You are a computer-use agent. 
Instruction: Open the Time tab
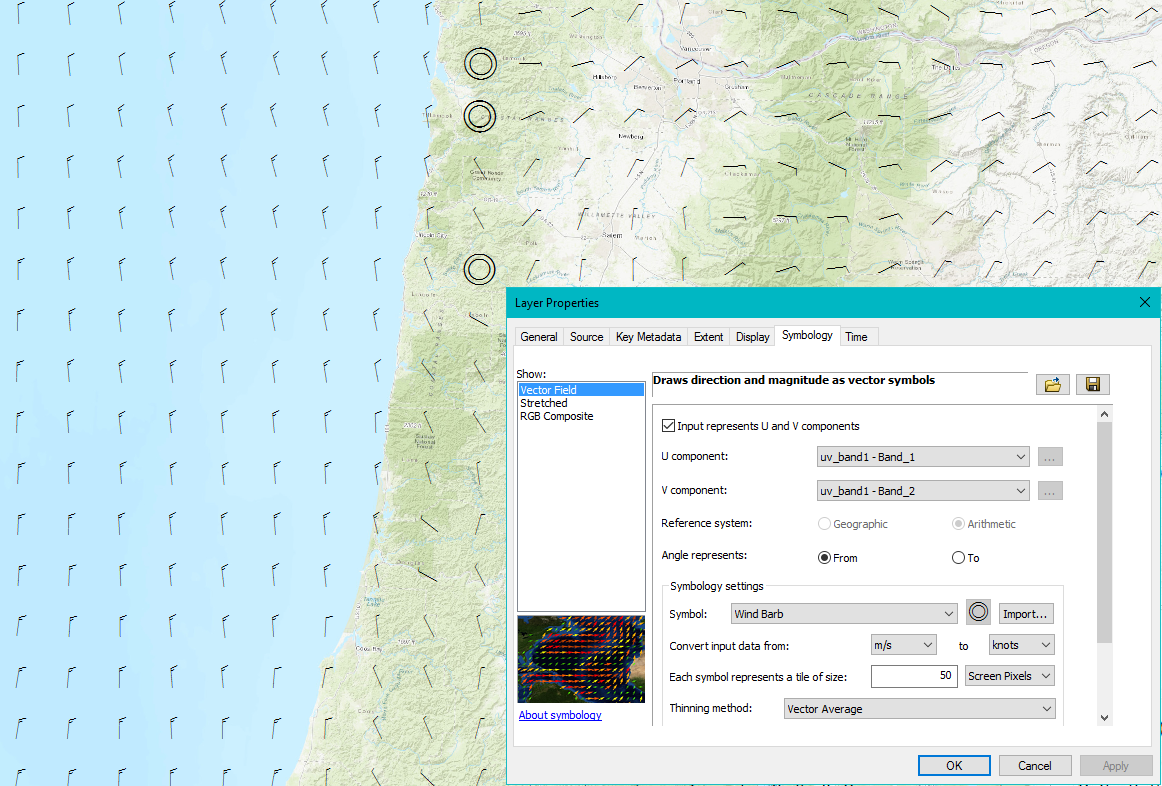click(856, 337)
